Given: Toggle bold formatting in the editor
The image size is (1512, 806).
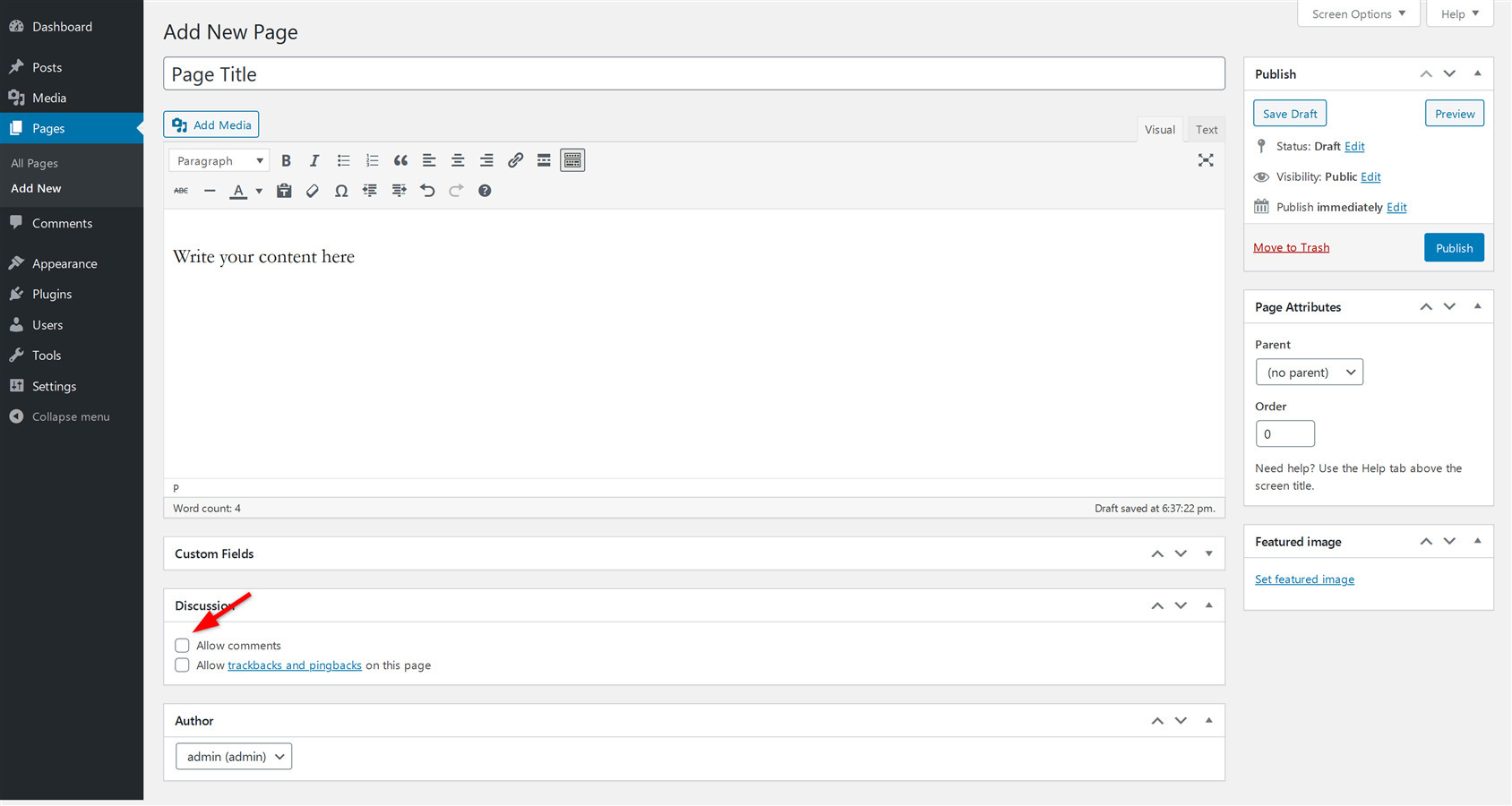Looking at the screenshot, I should point(286,160).
